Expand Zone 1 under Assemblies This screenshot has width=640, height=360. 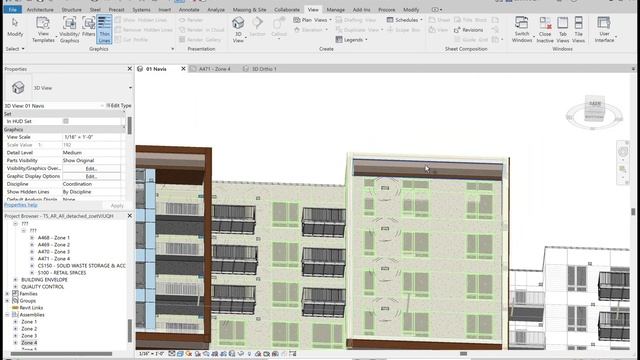pos(15,322)
